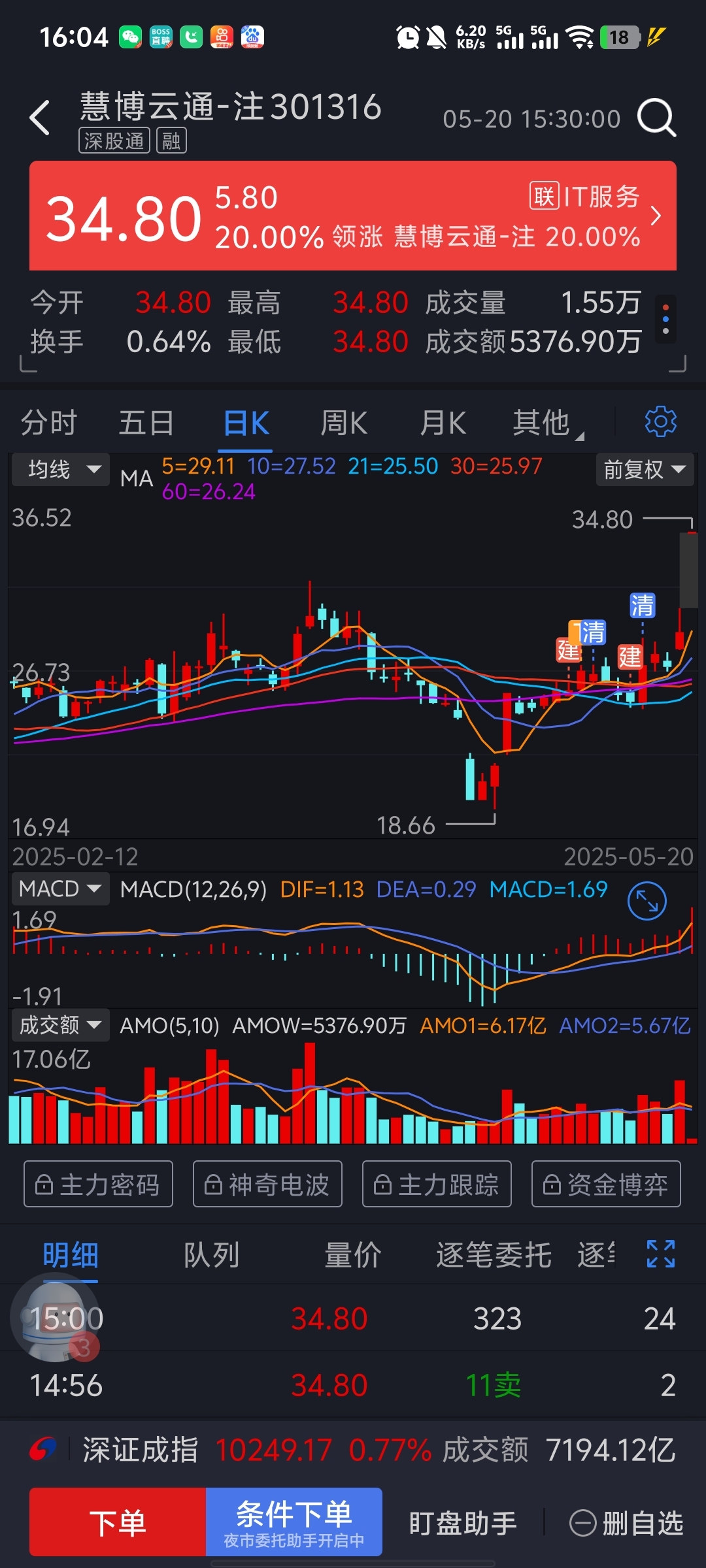Tap the 18.66 low price label
The height and width of the screenshot is (1568, 706).
point(405,825)
